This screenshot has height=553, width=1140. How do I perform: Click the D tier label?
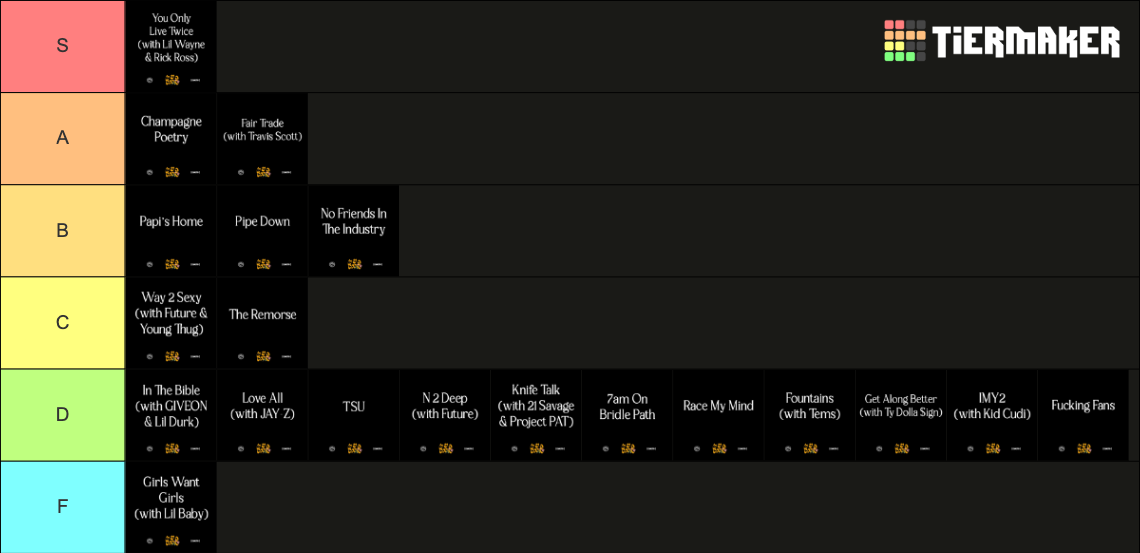click(63, 415)
